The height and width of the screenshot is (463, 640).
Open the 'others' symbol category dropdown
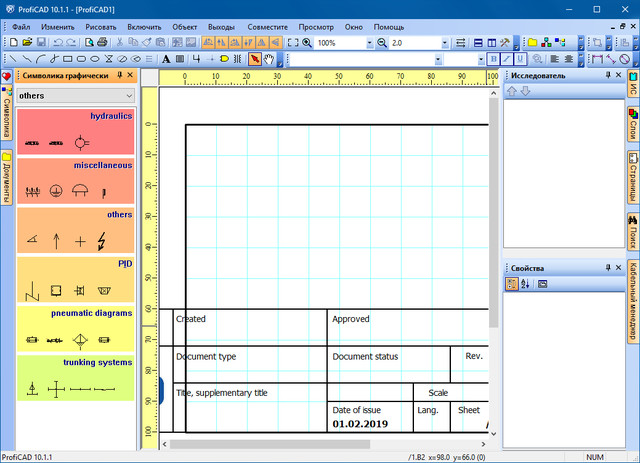(130, 95)
